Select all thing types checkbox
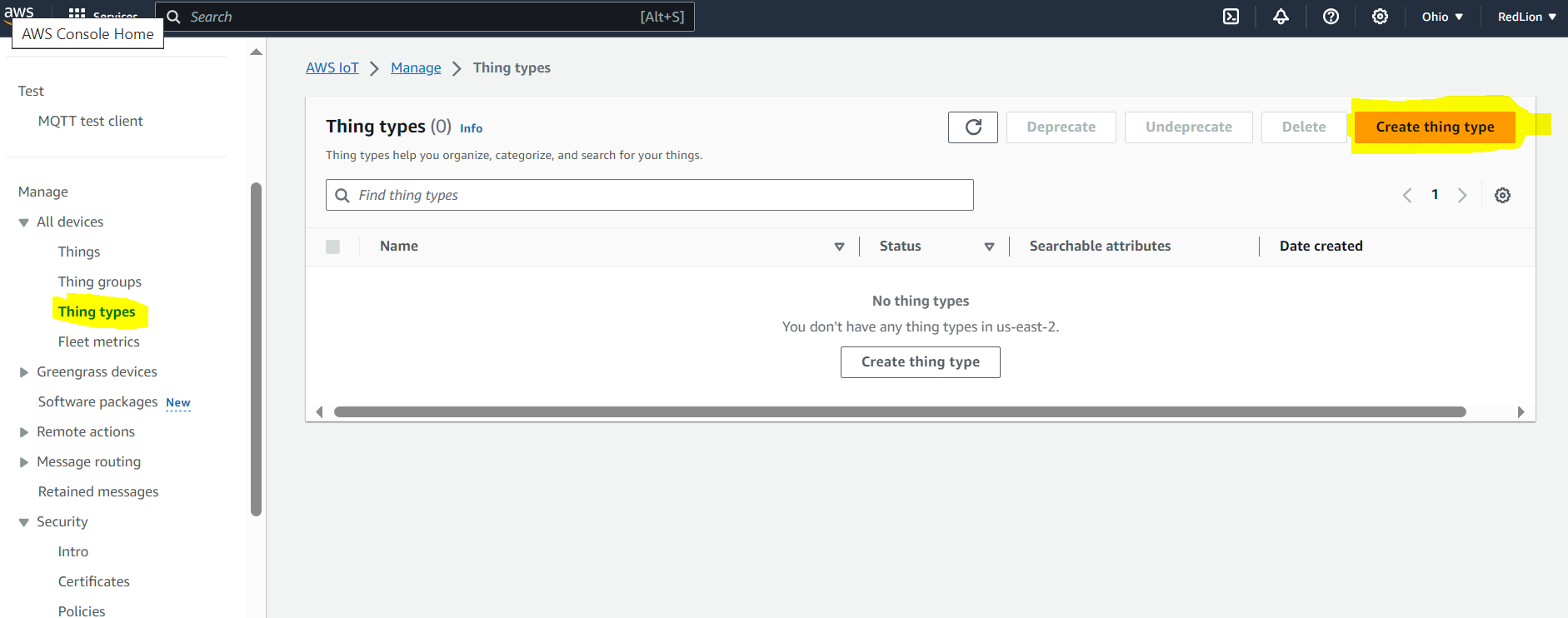 coord(333,247)
